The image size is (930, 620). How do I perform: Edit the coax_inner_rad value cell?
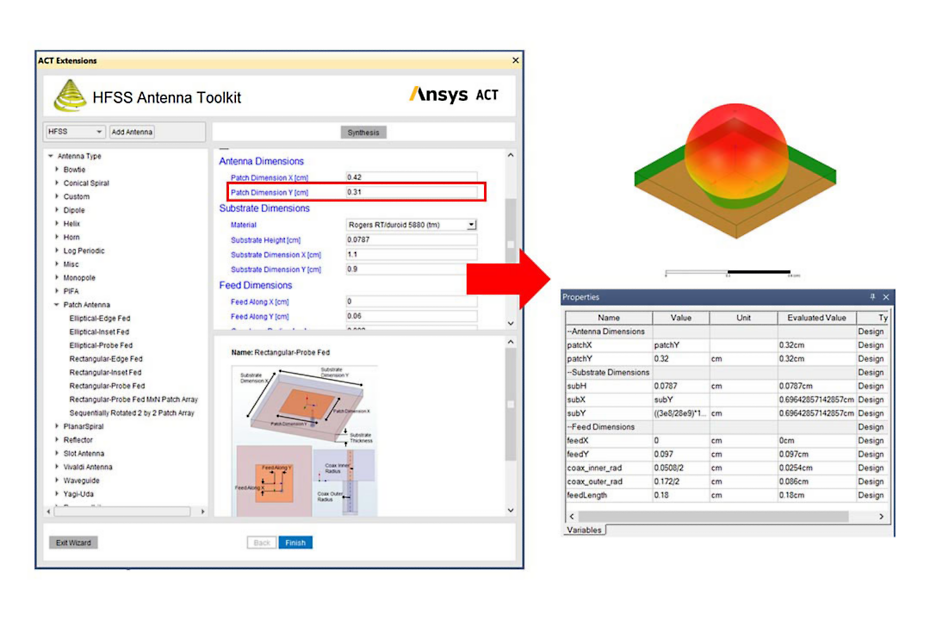pyautogui.click(x=680, y=468)
